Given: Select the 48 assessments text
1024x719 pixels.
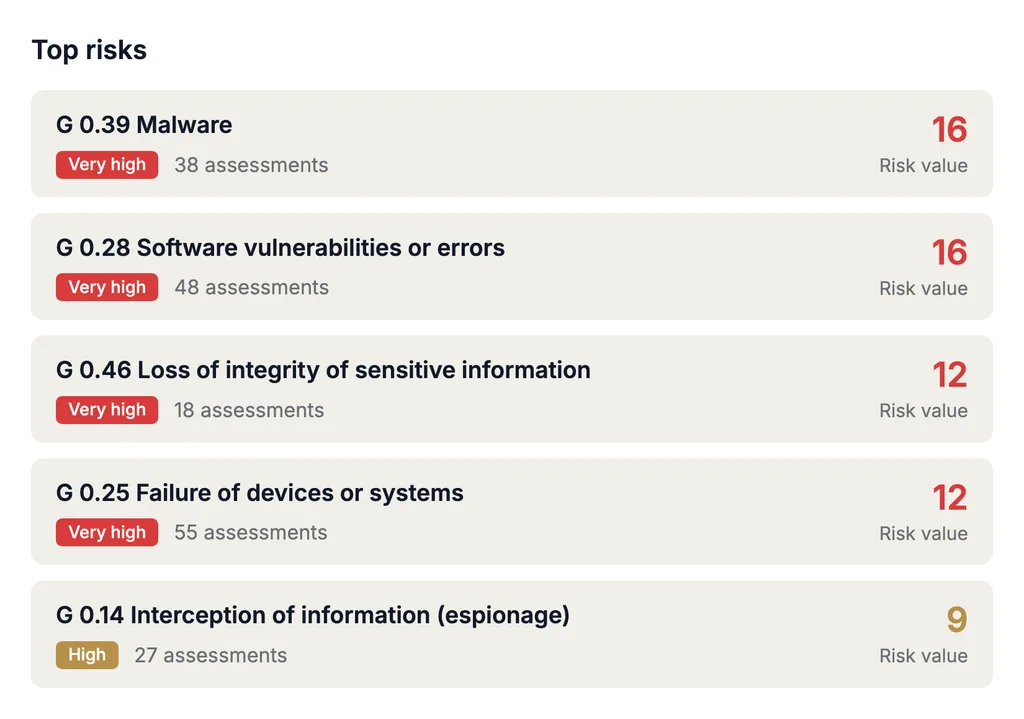Looking at the screenshot, I should (x=251, y=287).
